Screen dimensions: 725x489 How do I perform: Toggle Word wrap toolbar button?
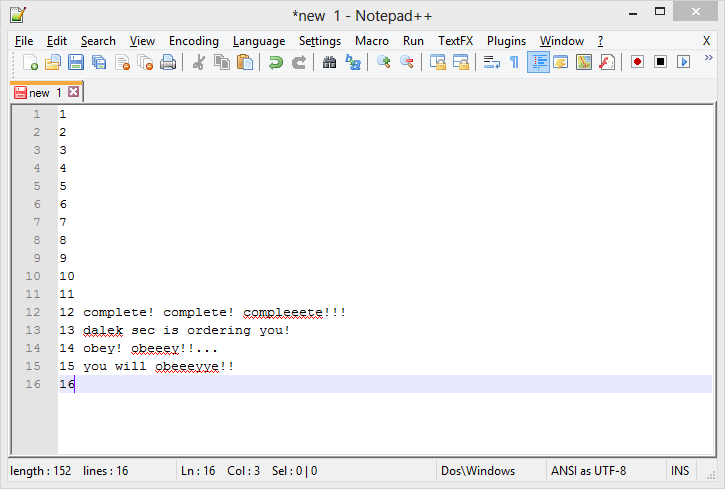pyautogui.click(x=491, y=62)
